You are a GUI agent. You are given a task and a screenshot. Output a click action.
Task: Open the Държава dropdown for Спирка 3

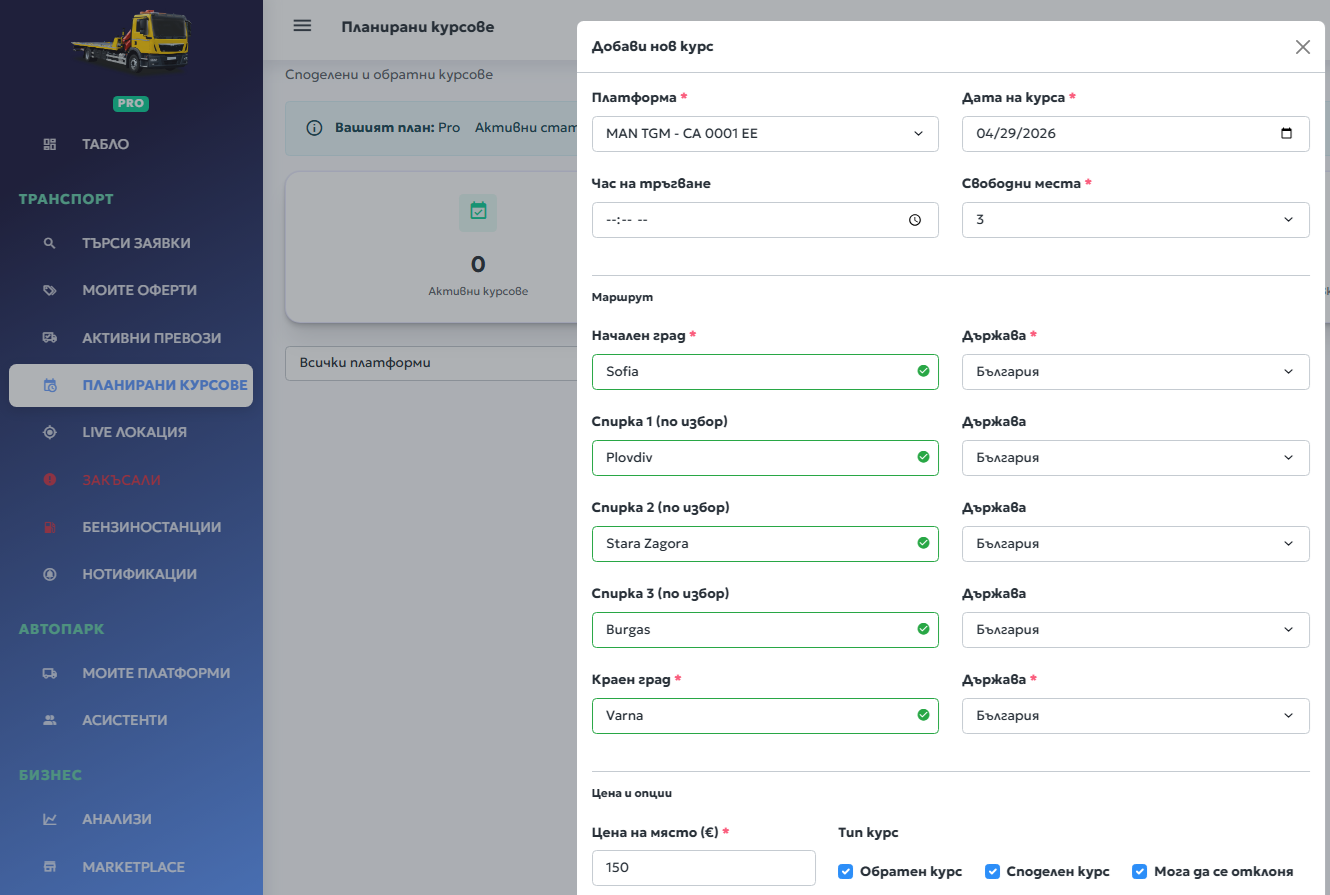[x=1136, y=630]
